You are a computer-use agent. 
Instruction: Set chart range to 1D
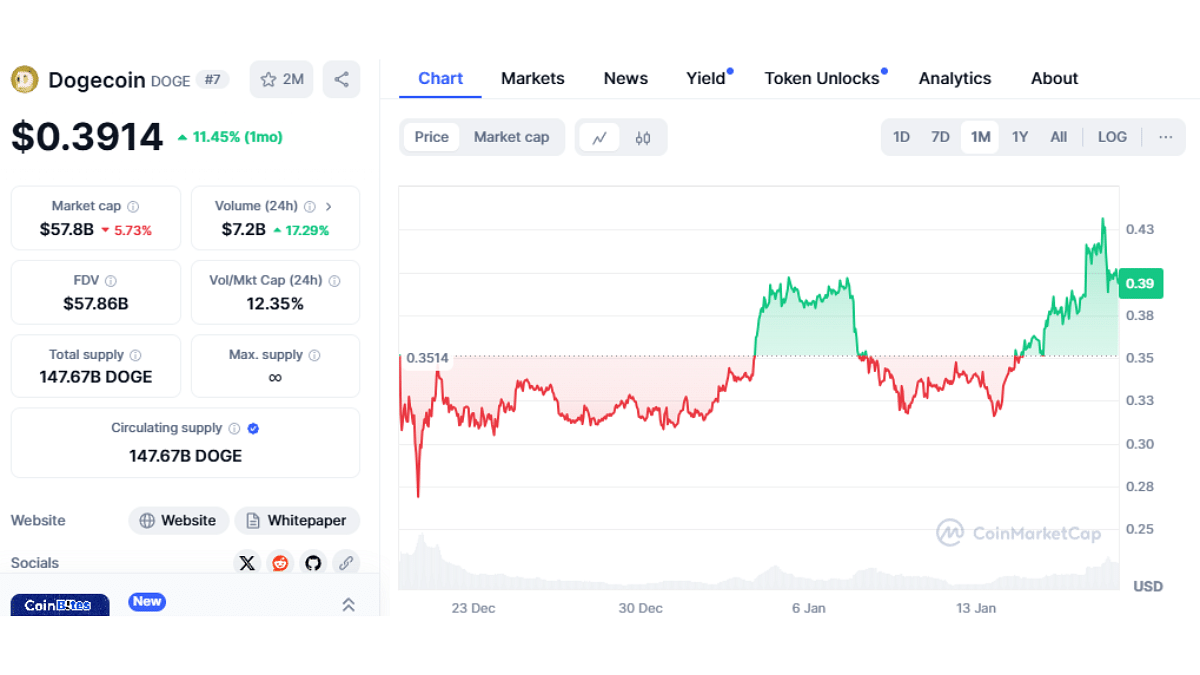pos(901,137)
